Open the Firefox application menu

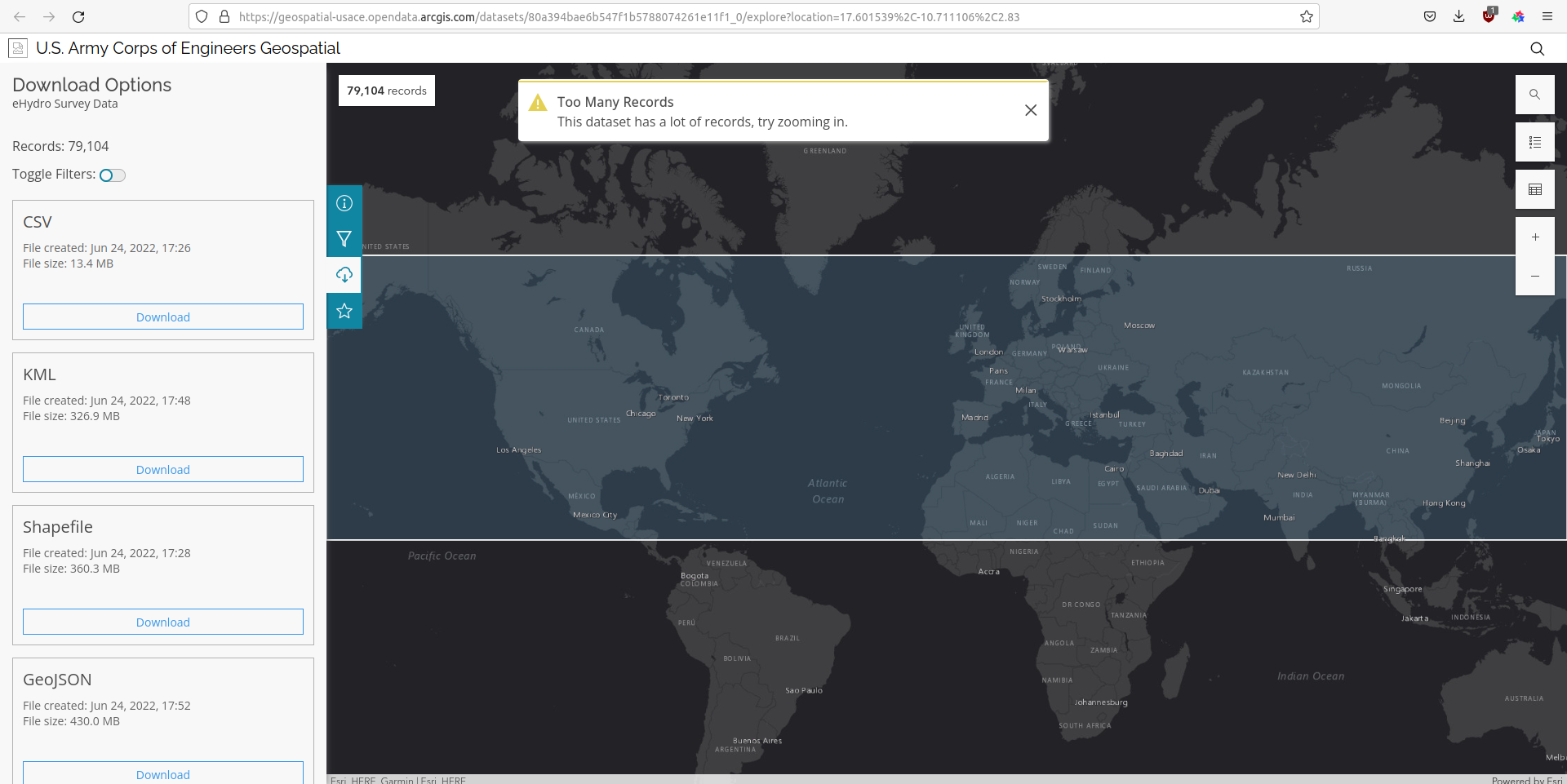pyautogui.click(x=1547, y=16)
